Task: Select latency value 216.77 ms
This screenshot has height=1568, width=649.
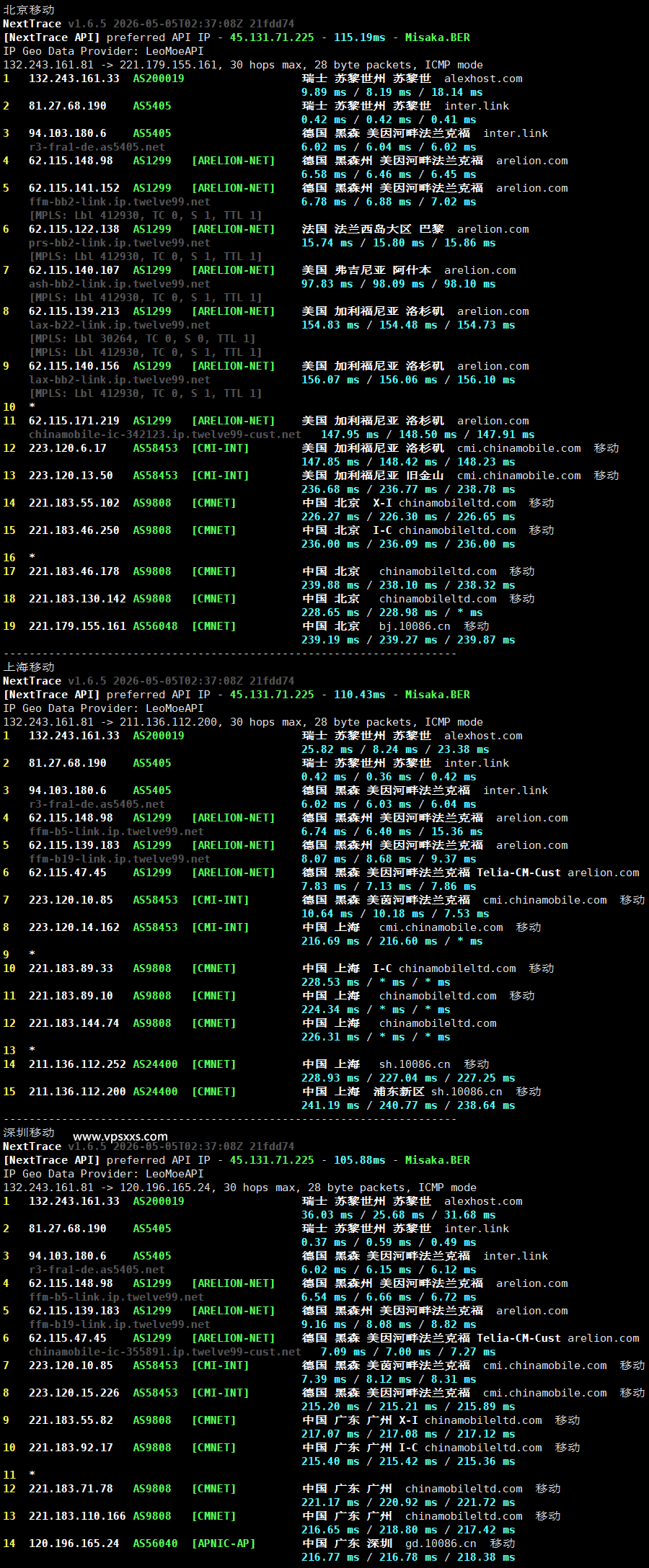Action: click(x=330, y=1557)
